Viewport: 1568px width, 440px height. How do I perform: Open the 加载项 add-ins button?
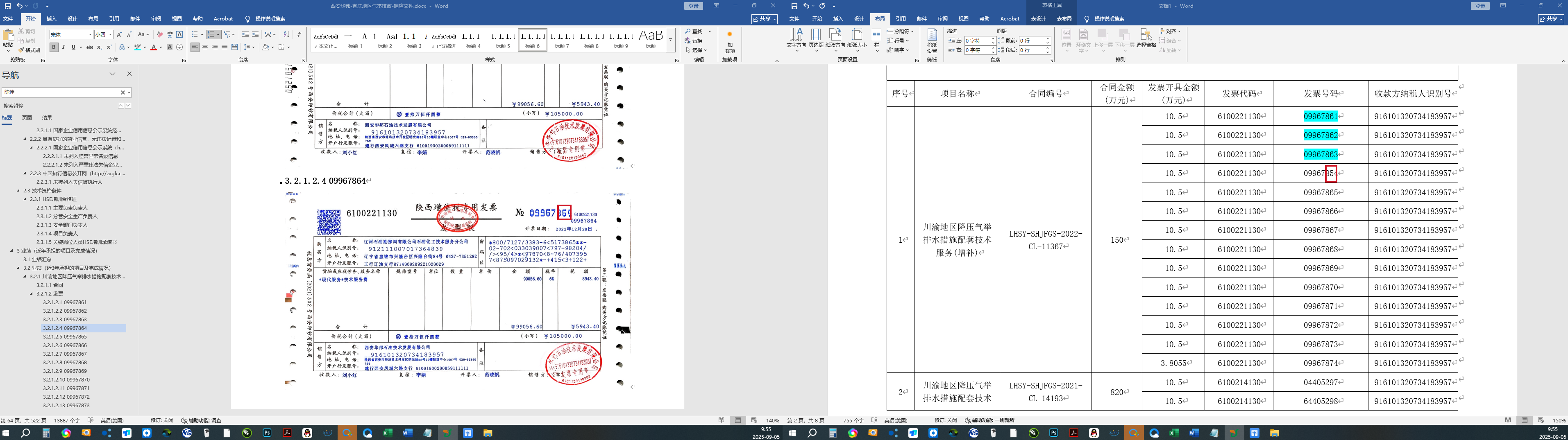click(730, 41)
